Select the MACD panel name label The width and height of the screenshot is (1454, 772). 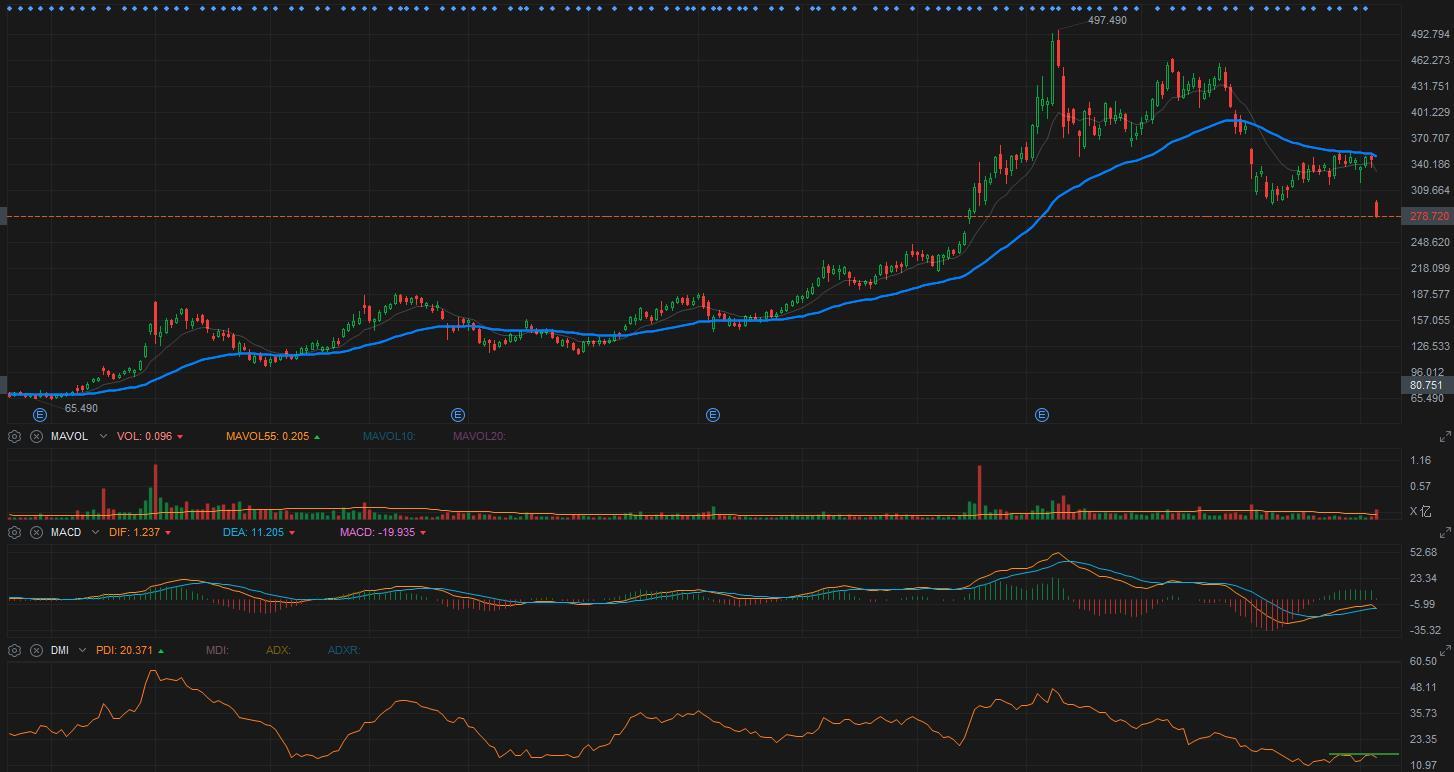tap(66, 533)
